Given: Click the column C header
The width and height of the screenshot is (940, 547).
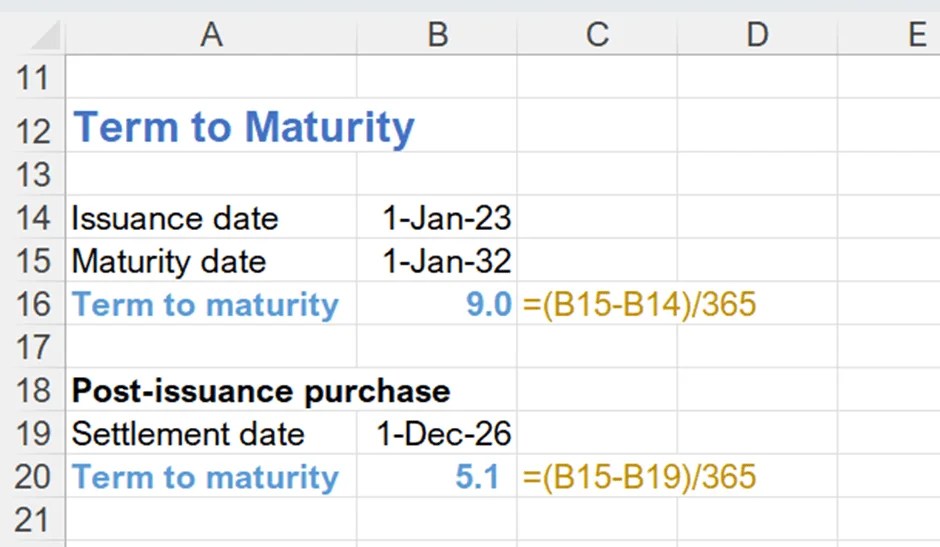Looking at the screenshot, I should coord(597,34).
